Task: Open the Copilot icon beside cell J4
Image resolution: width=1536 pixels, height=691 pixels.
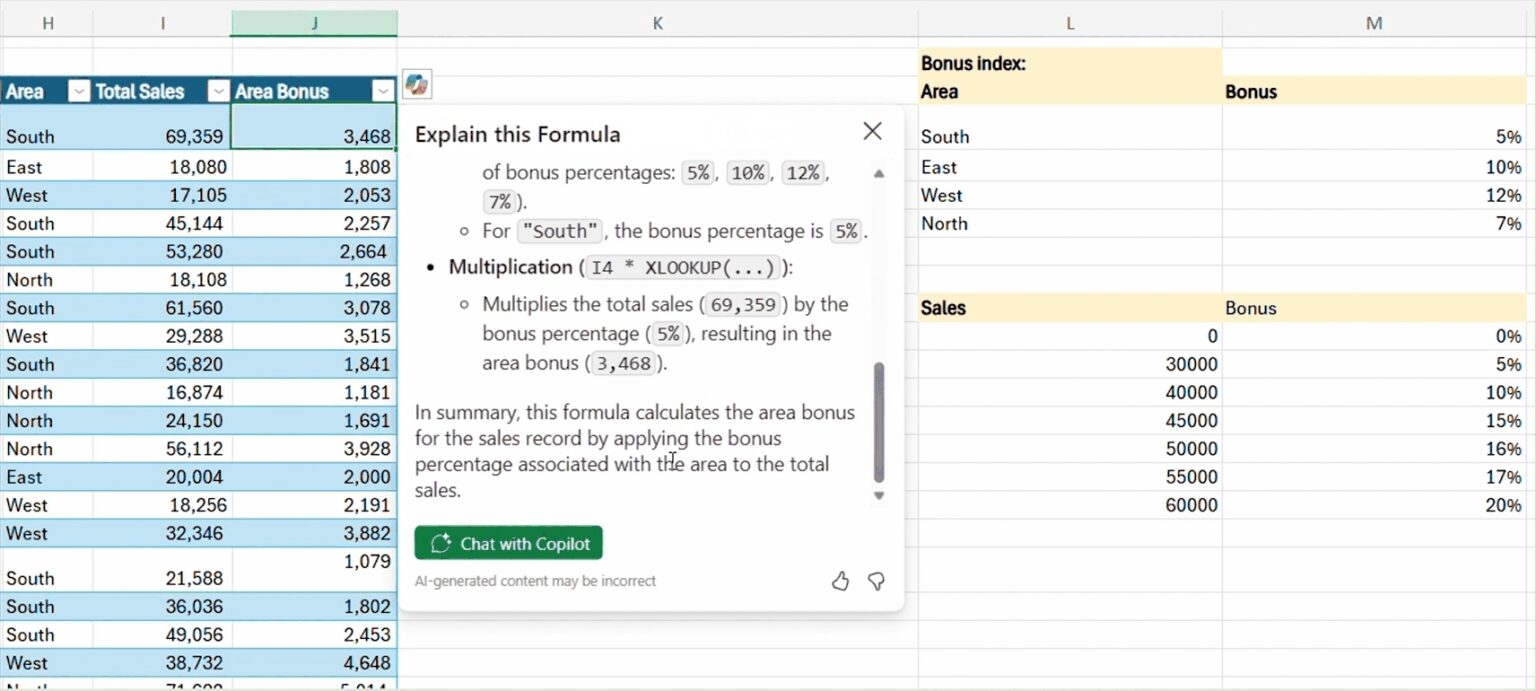Action: [417, 85]
